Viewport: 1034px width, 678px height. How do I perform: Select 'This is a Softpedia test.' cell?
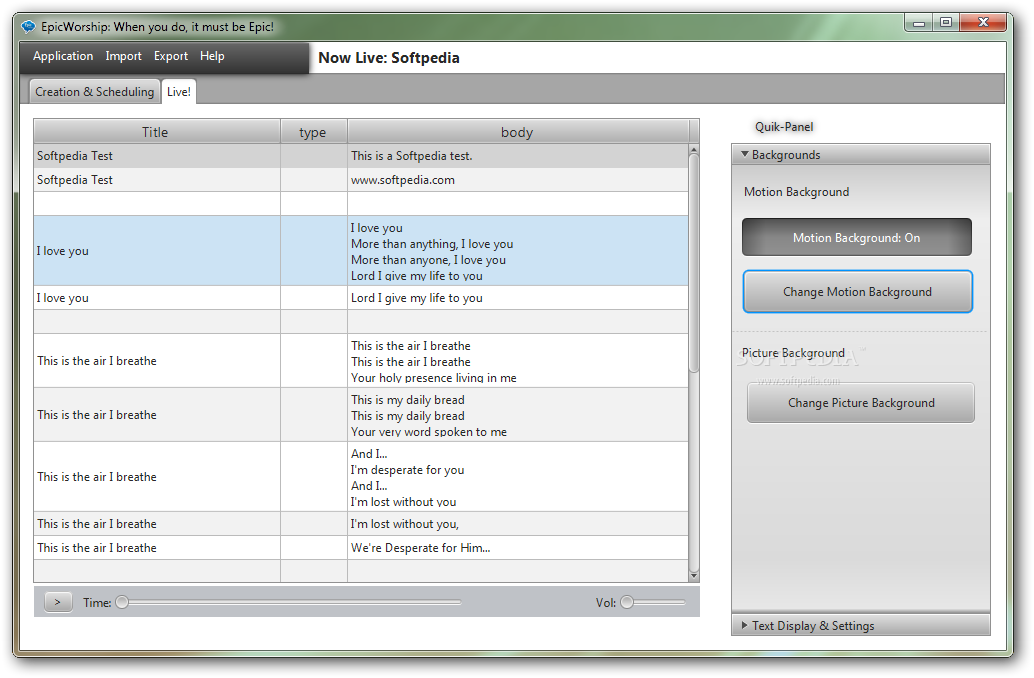click(x=518, y=156)
